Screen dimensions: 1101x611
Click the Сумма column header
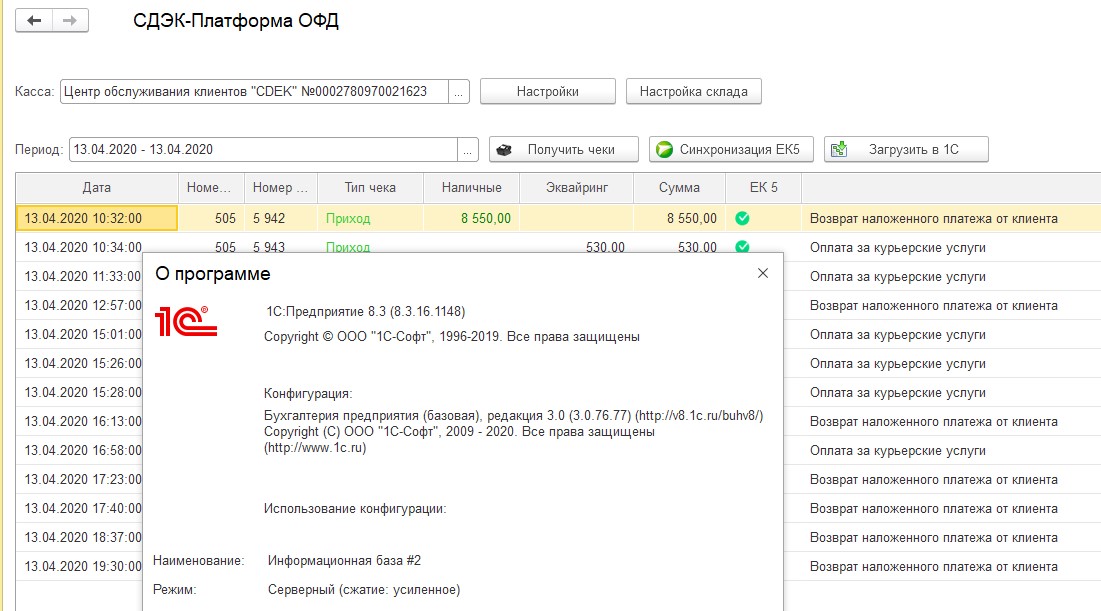(x=679, y=187)
